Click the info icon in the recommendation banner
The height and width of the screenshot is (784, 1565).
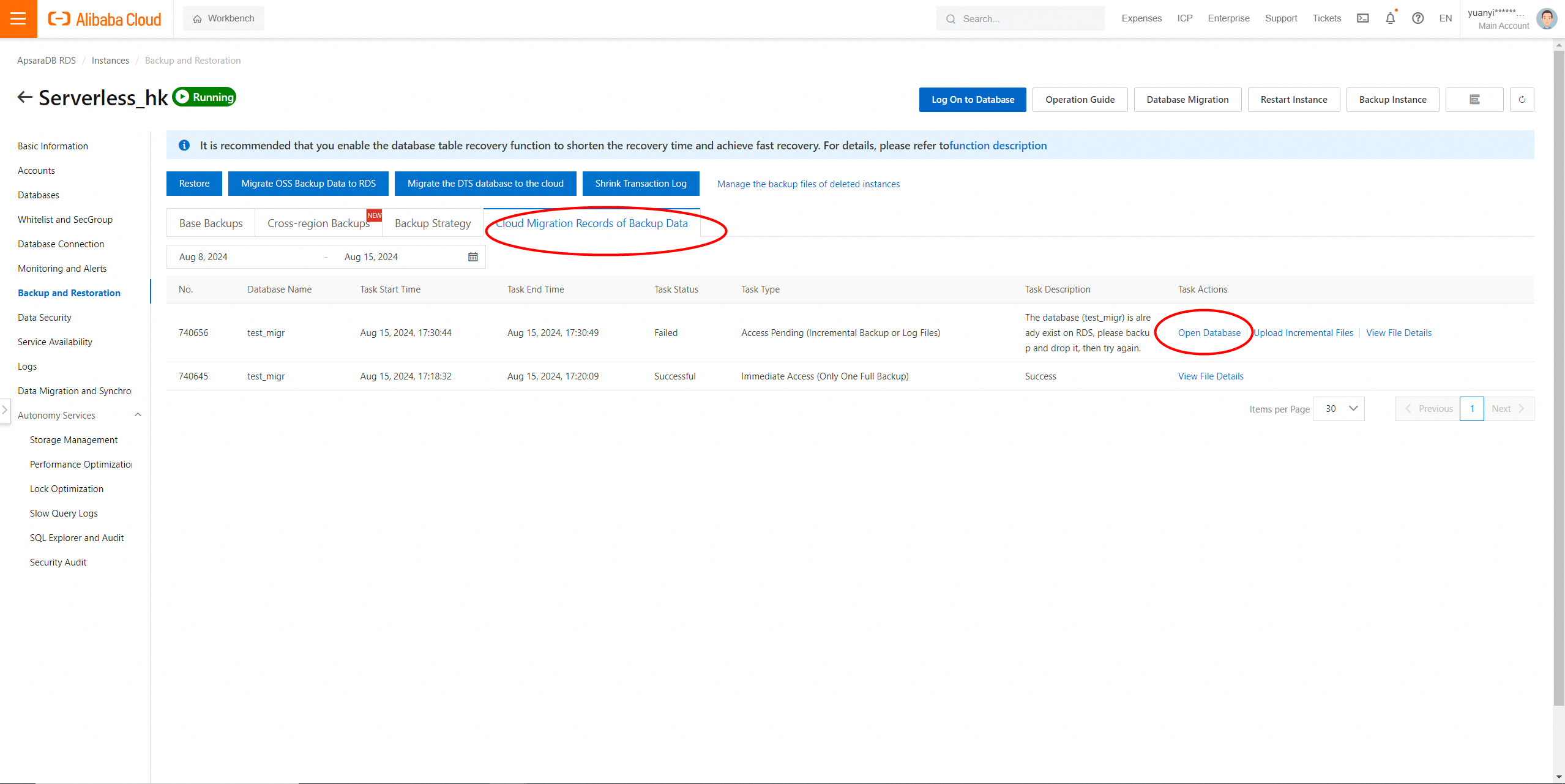[184, 146]
